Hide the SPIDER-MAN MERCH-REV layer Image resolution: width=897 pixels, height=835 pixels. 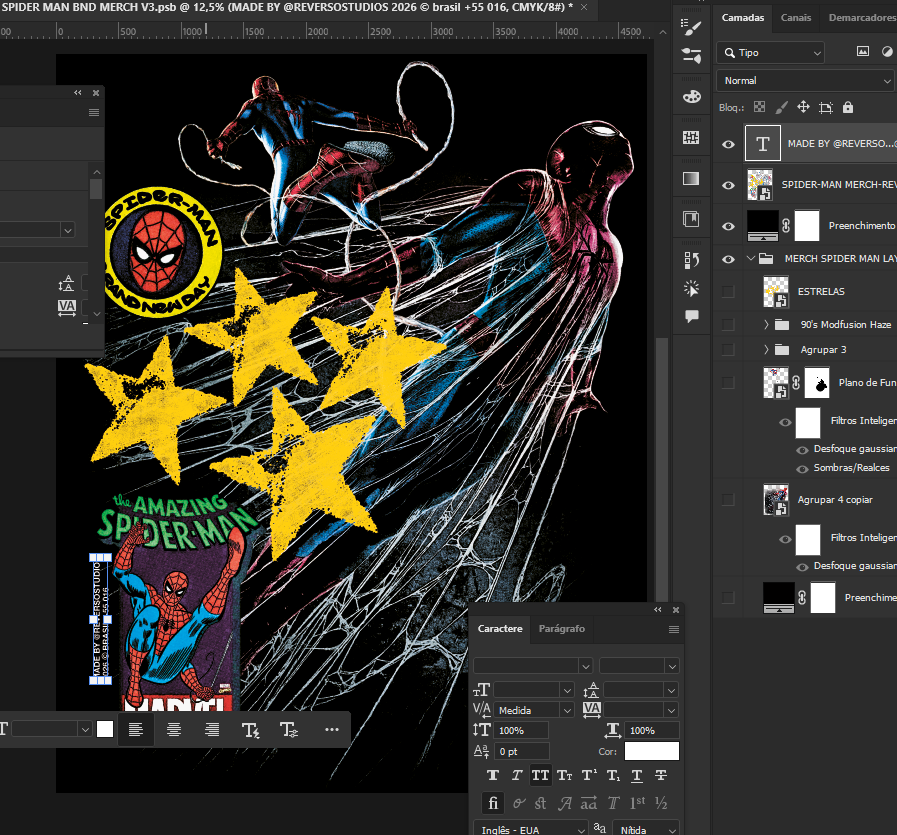coord(728,185)
